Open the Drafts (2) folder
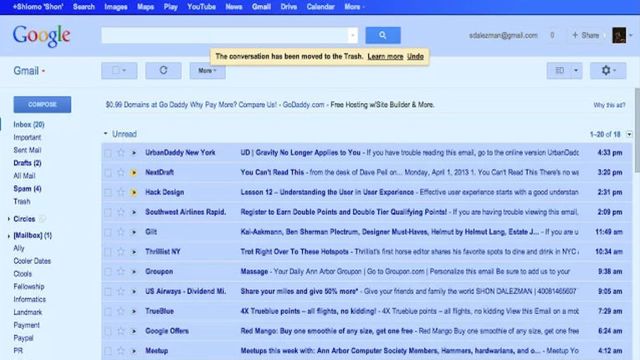 27,163
